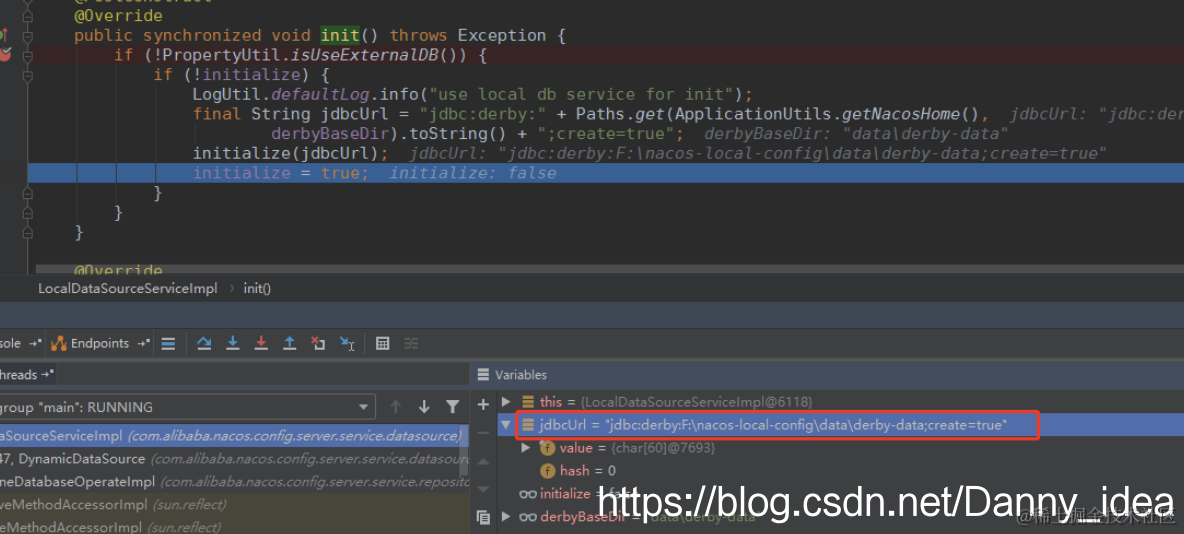
Task: Click the @Override annotation fold marker
Action: (x=28, y=16)
